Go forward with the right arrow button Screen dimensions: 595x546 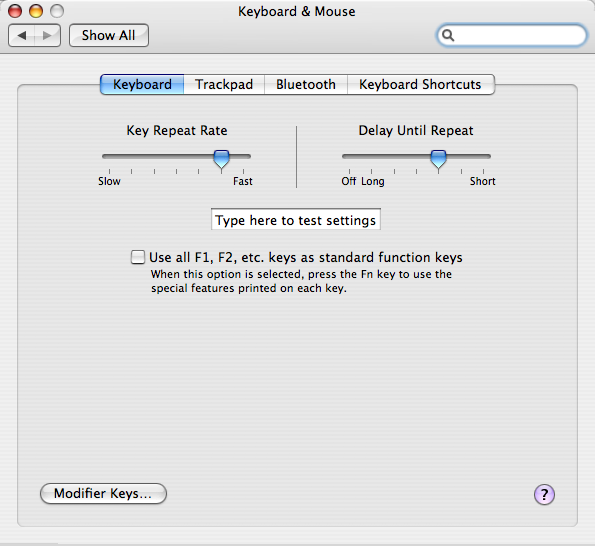(x=47, y=36)
